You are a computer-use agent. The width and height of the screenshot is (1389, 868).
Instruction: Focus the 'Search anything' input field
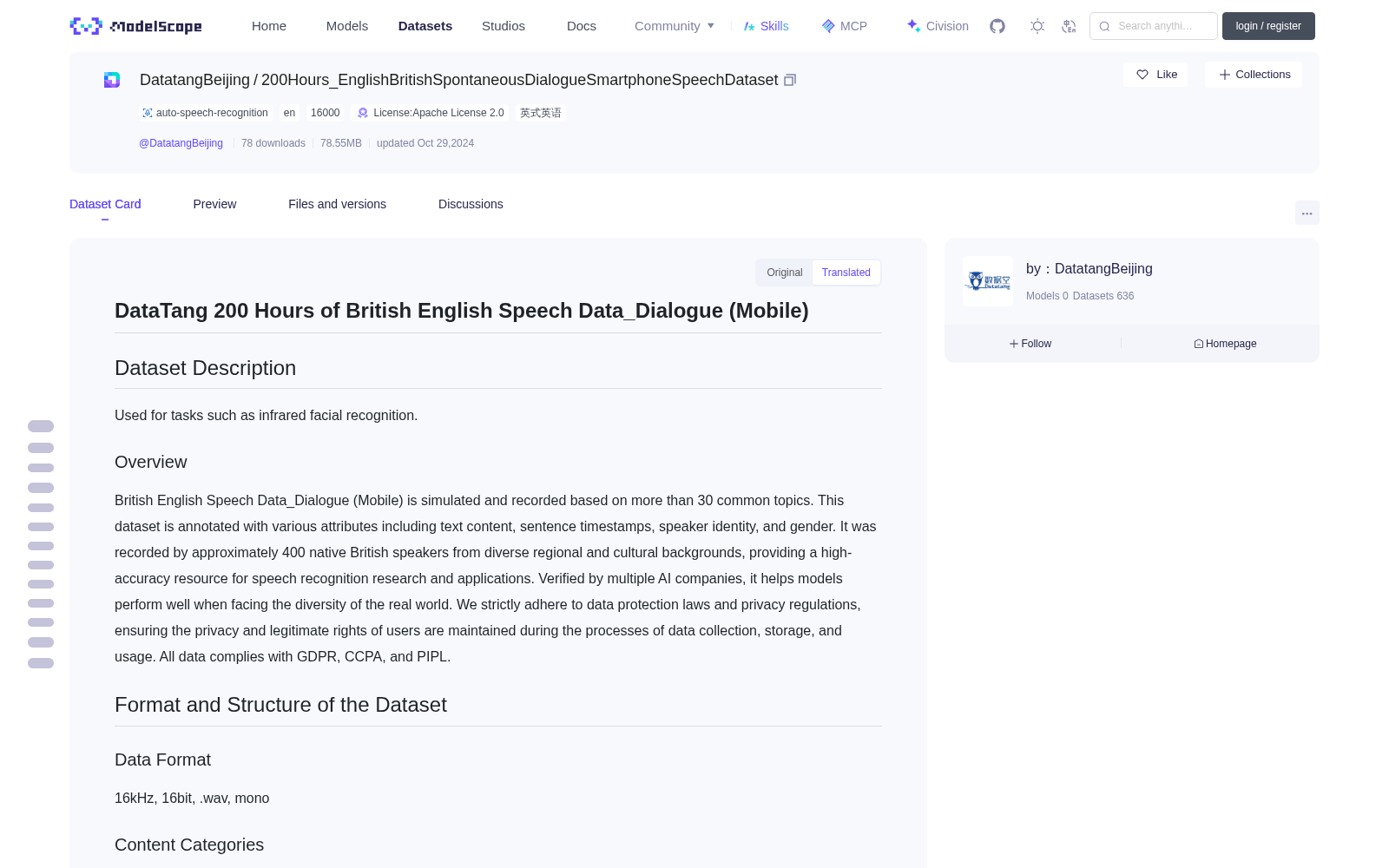tap(1154, 26)
